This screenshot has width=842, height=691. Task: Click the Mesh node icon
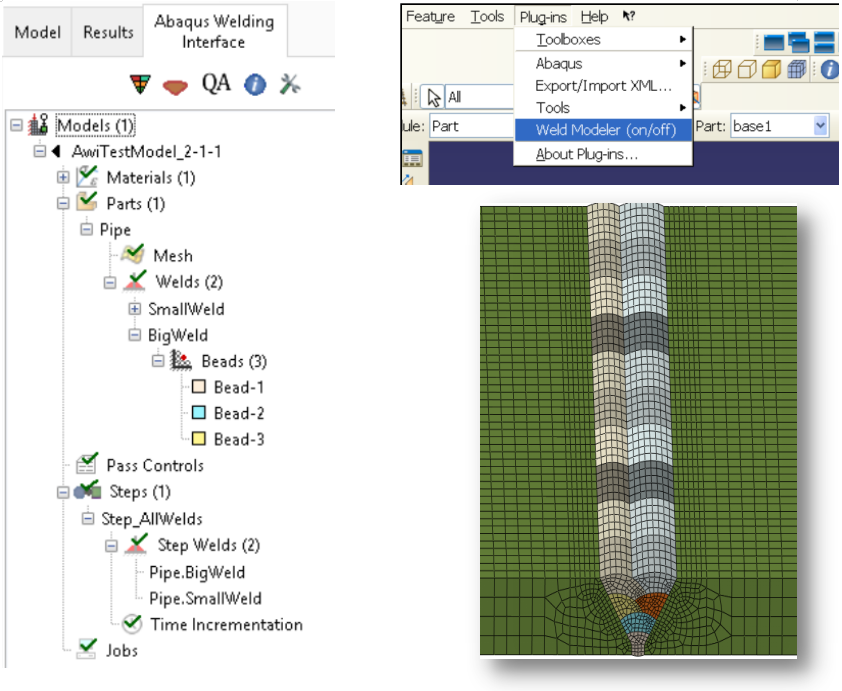tap(133, 254)
